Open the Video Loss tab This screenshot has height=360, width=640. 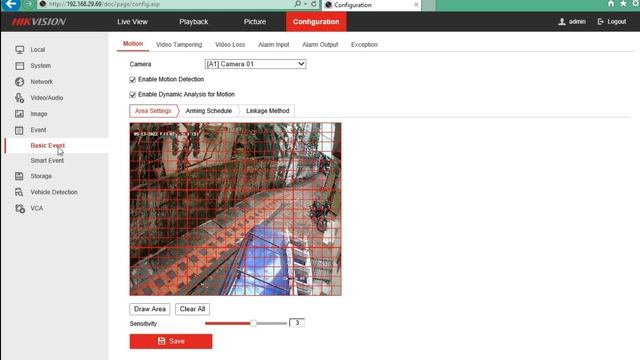pyautogui.click(x=230, y=44)
